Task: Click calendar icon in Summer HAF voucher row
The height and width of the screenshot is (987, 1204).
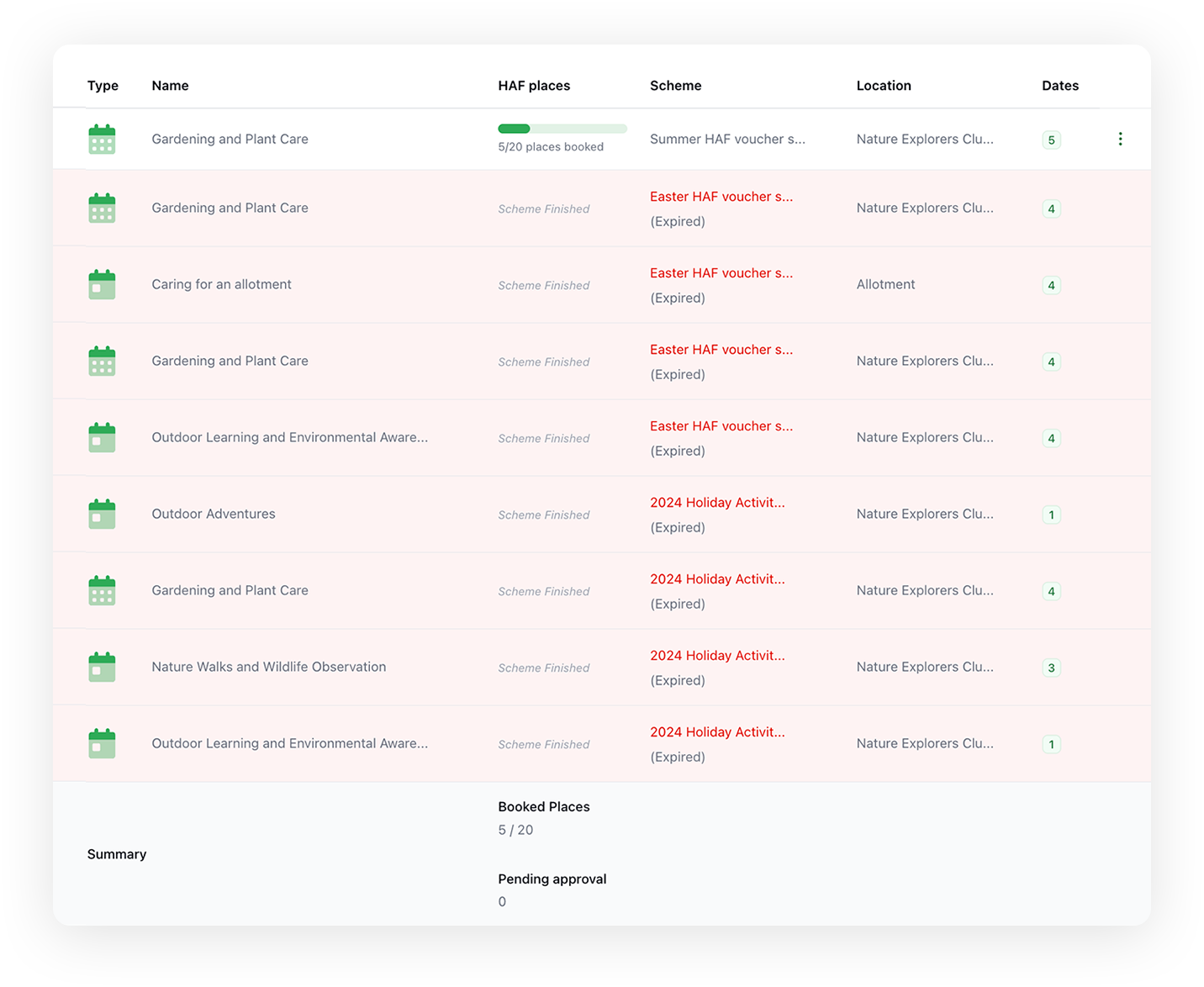Action: point(102,139)
